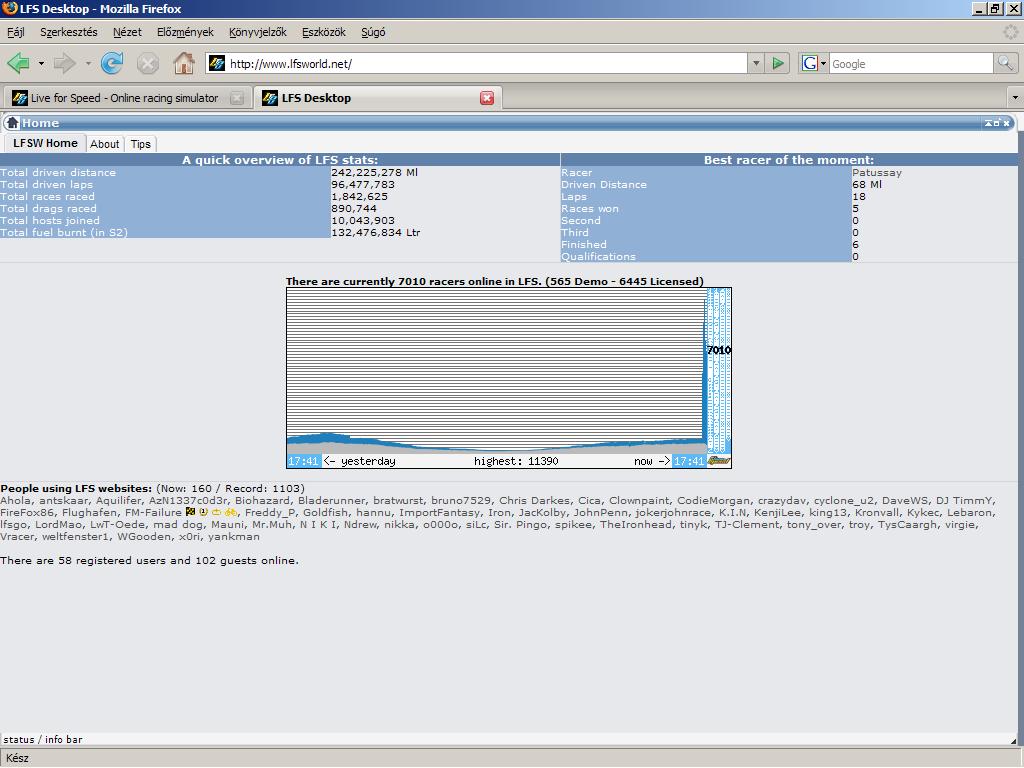This screenshot has width=1024, height=768.
Task: Click the Total drags raced value 890,744
Action: [353, 208]
